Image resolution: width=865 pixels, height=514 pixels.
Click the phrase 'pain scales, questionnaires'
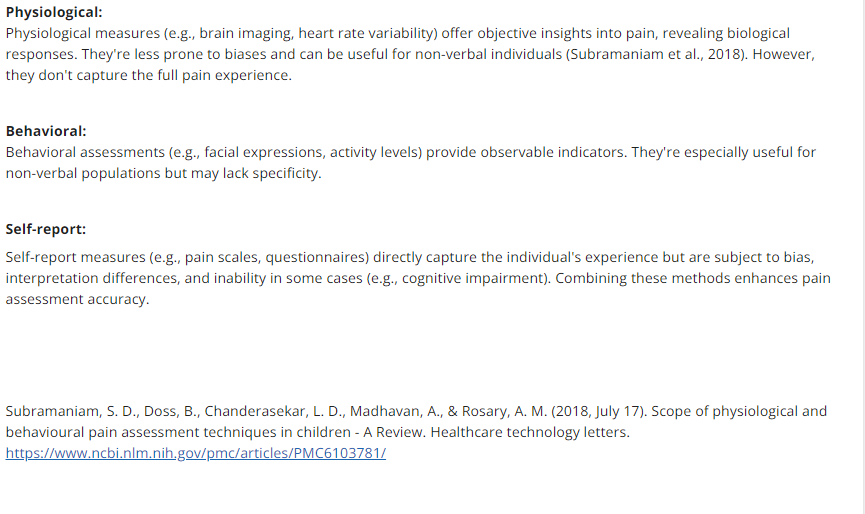click(274, 257)
